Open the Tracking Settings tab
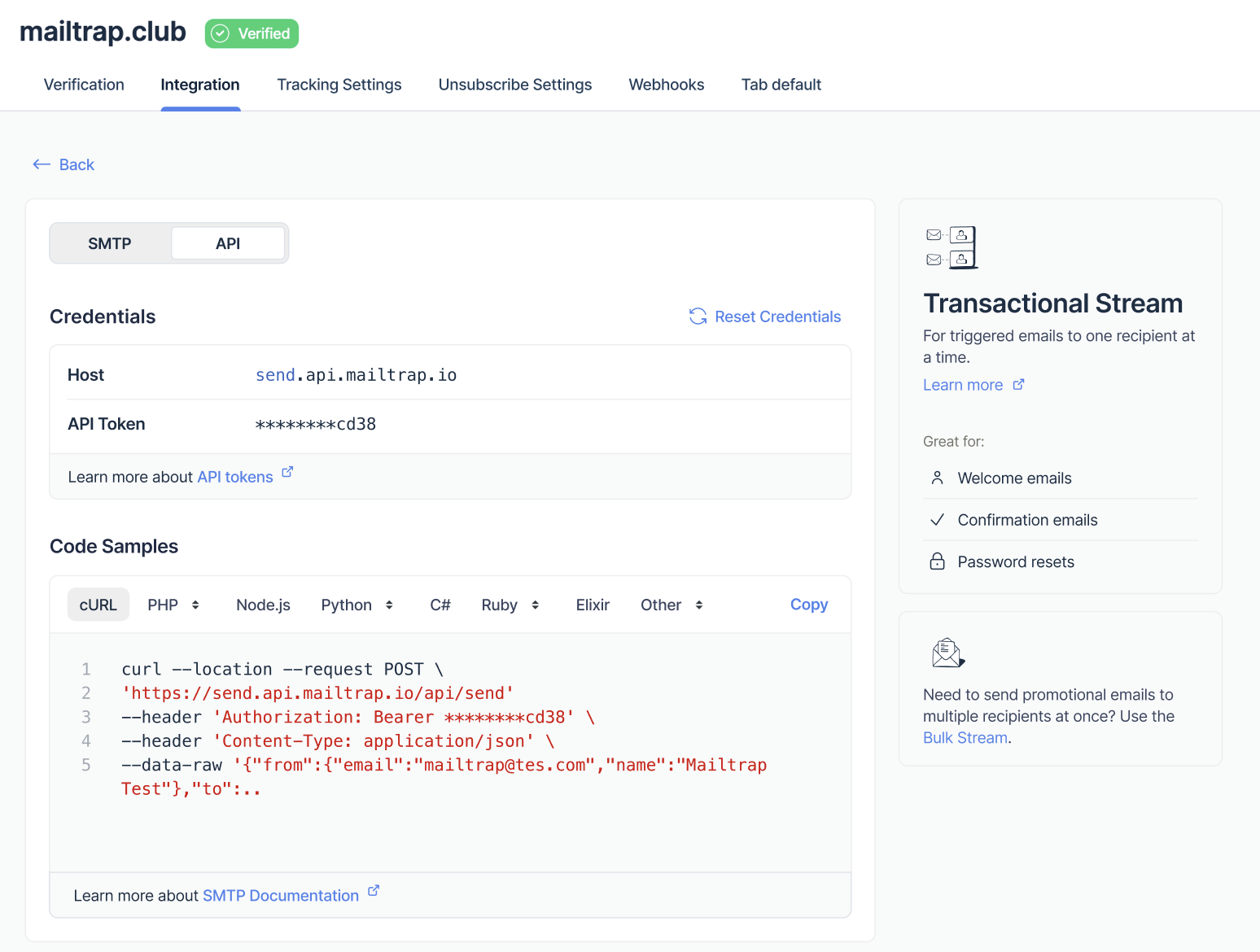The width and height of the screenshot is (1260, 952). [x=339, y=85]
